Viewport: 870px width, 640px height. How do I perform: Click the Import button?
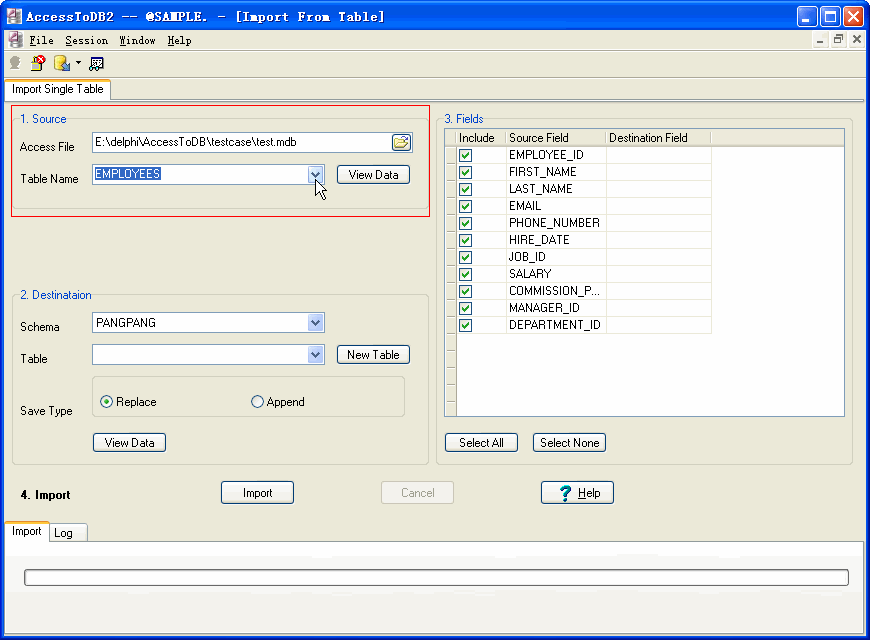257,493
